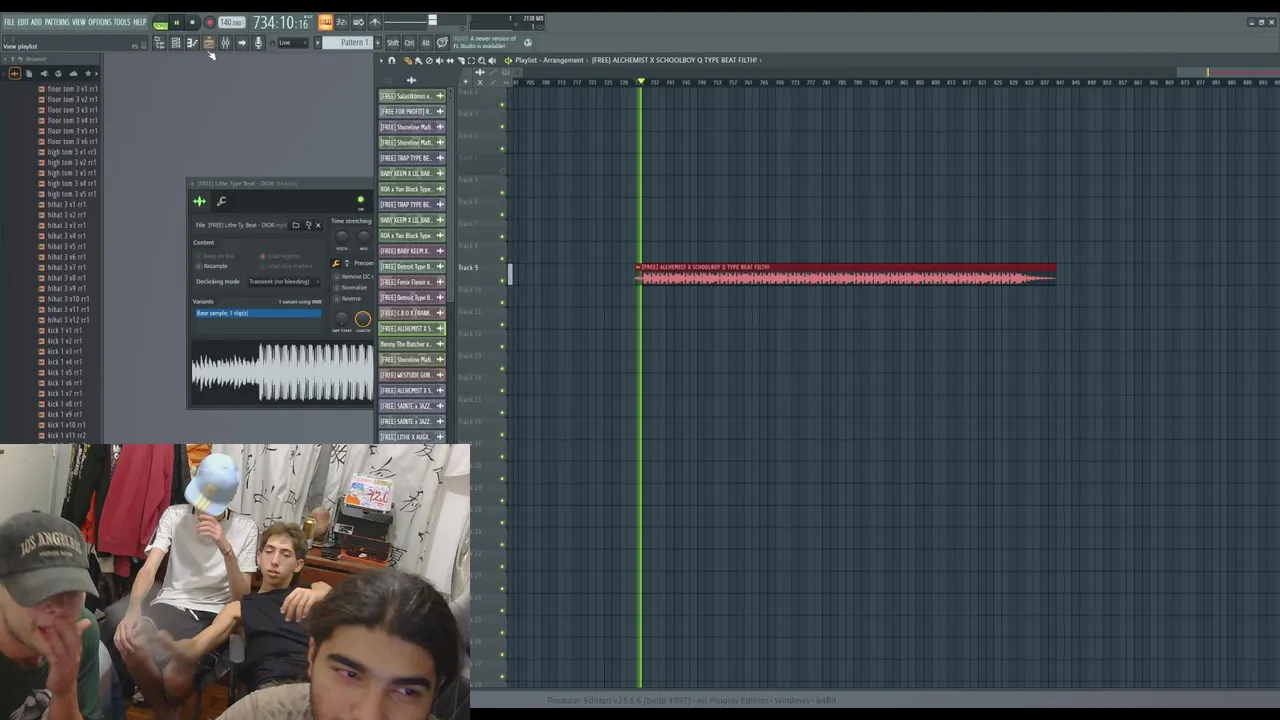Toggle the Normalize option
The width and height of the screenshot is (1280, 720).
(351, 288)
